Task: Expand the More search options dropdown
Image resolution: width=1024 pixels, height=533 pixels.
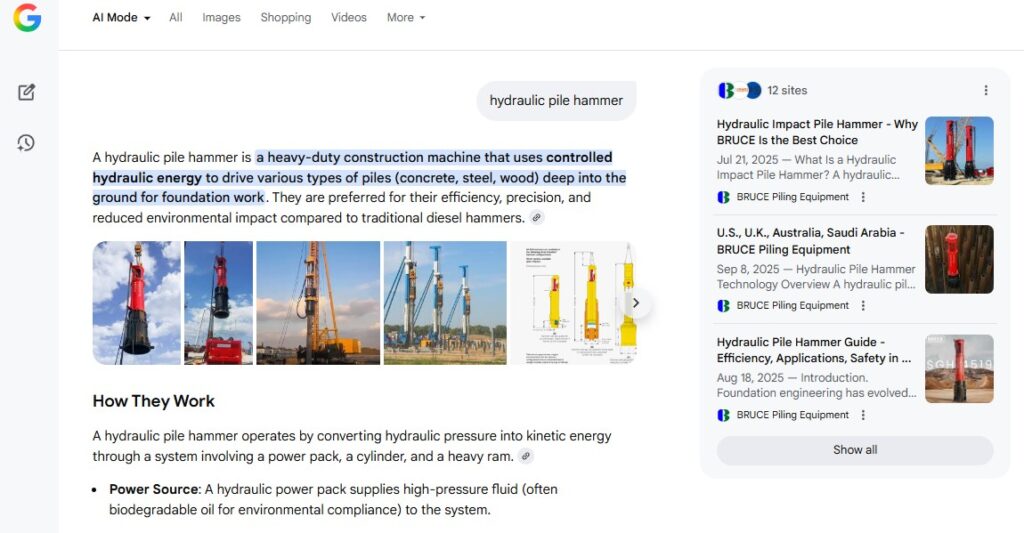Action: click(x=406, y=18)
